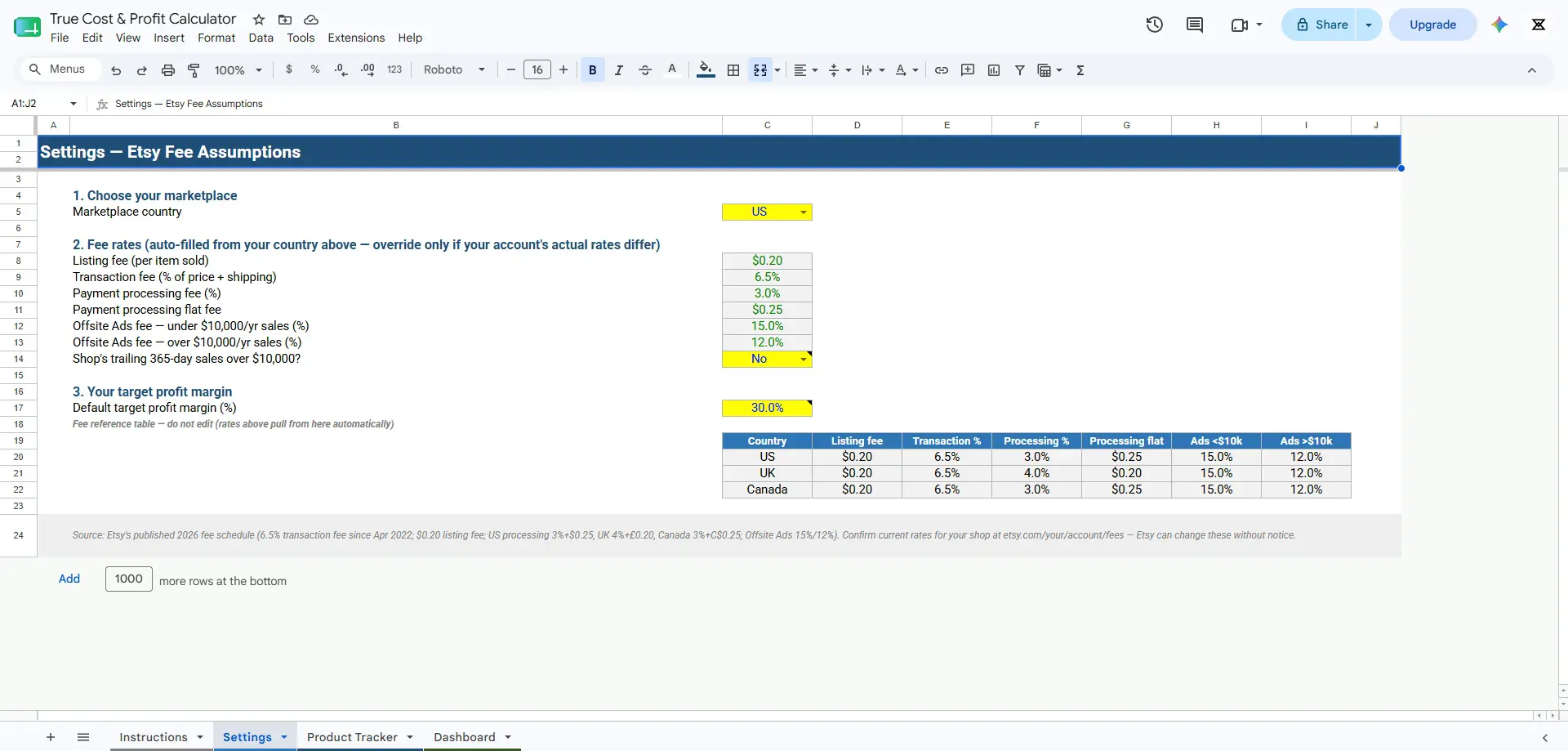This screenshot has height=751, width=1568.
Task: Click the redo arrow icon
Action: [142, 70]
